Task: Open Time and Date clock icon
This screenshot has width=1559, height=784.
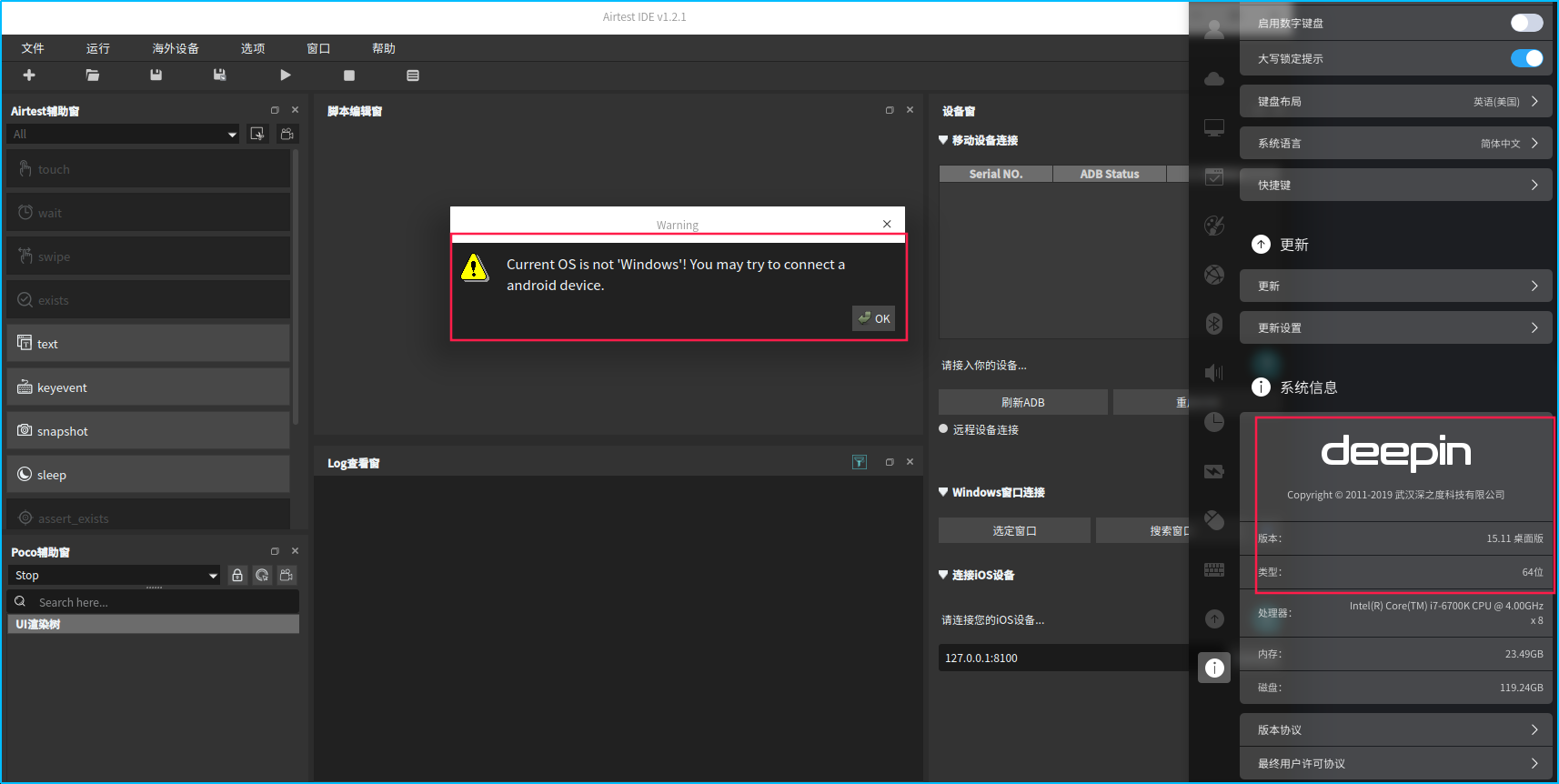Action: pos(1214,421)
